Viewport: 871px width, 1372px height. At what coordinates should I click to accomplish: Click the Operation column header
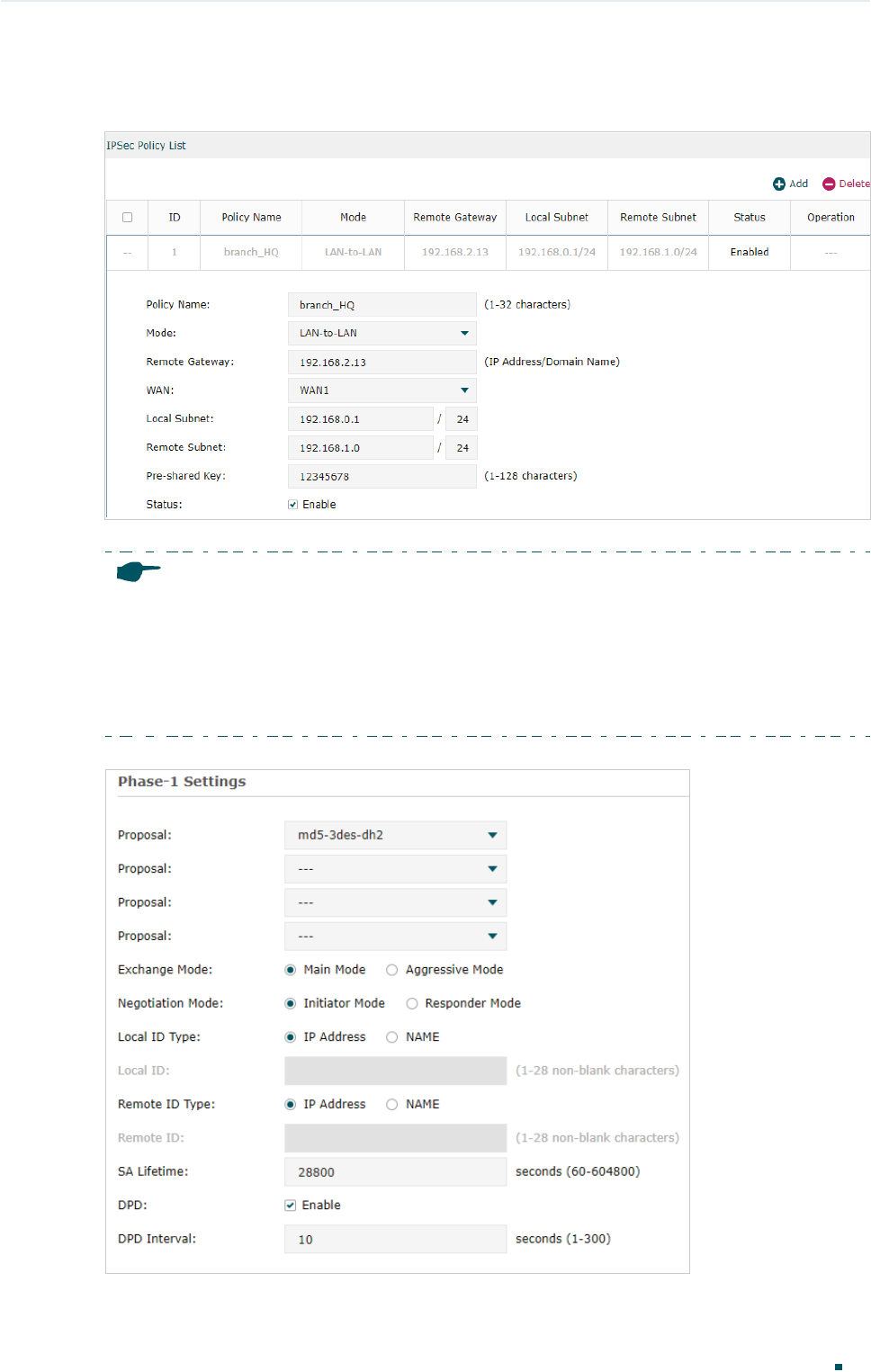(831, 218)
